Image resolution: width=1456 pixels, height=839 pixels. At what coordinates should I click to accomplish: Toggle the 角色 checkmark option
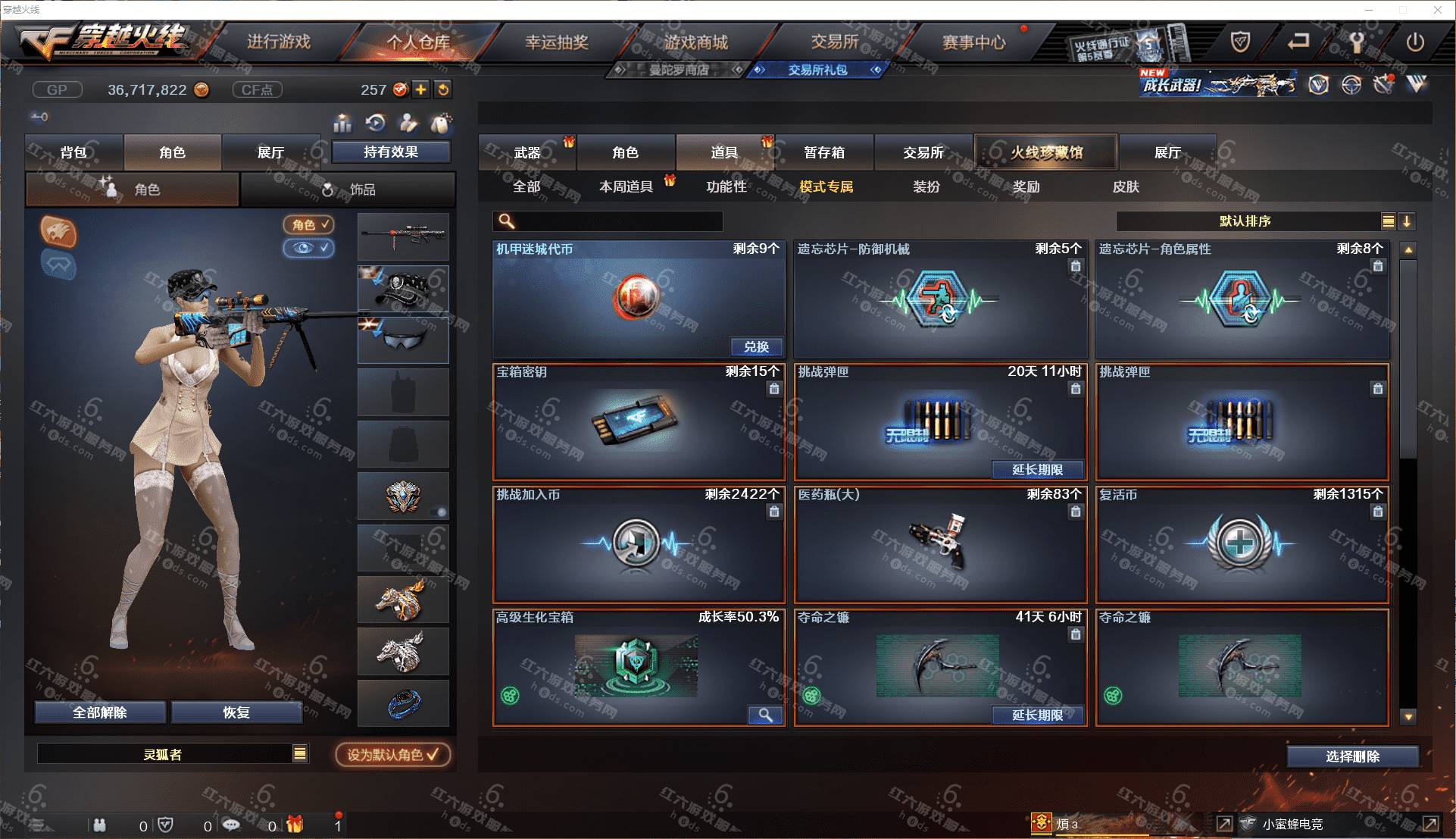tap(308, 224)
